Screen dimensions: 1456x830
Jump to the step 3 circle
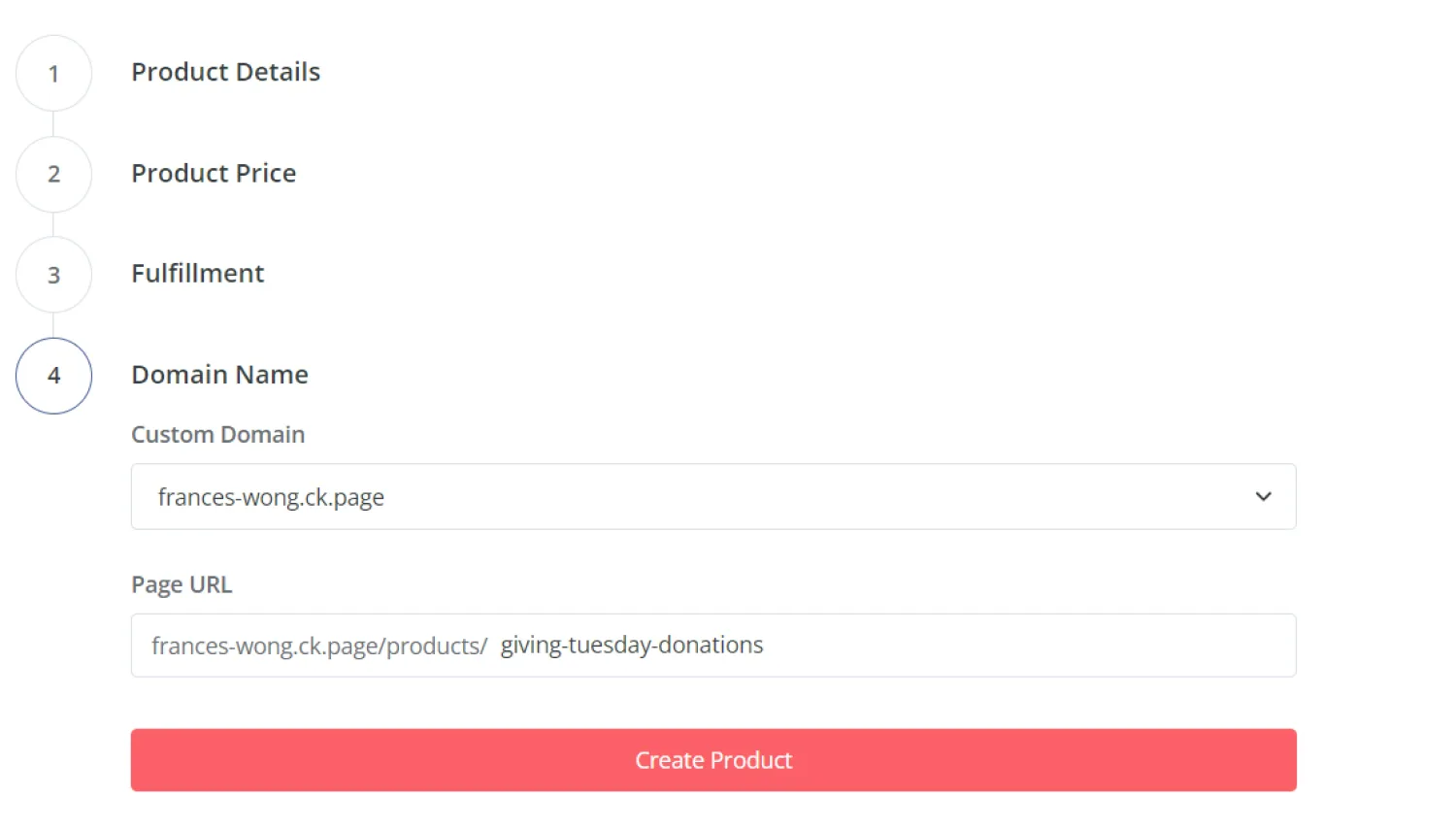[53, 275]
